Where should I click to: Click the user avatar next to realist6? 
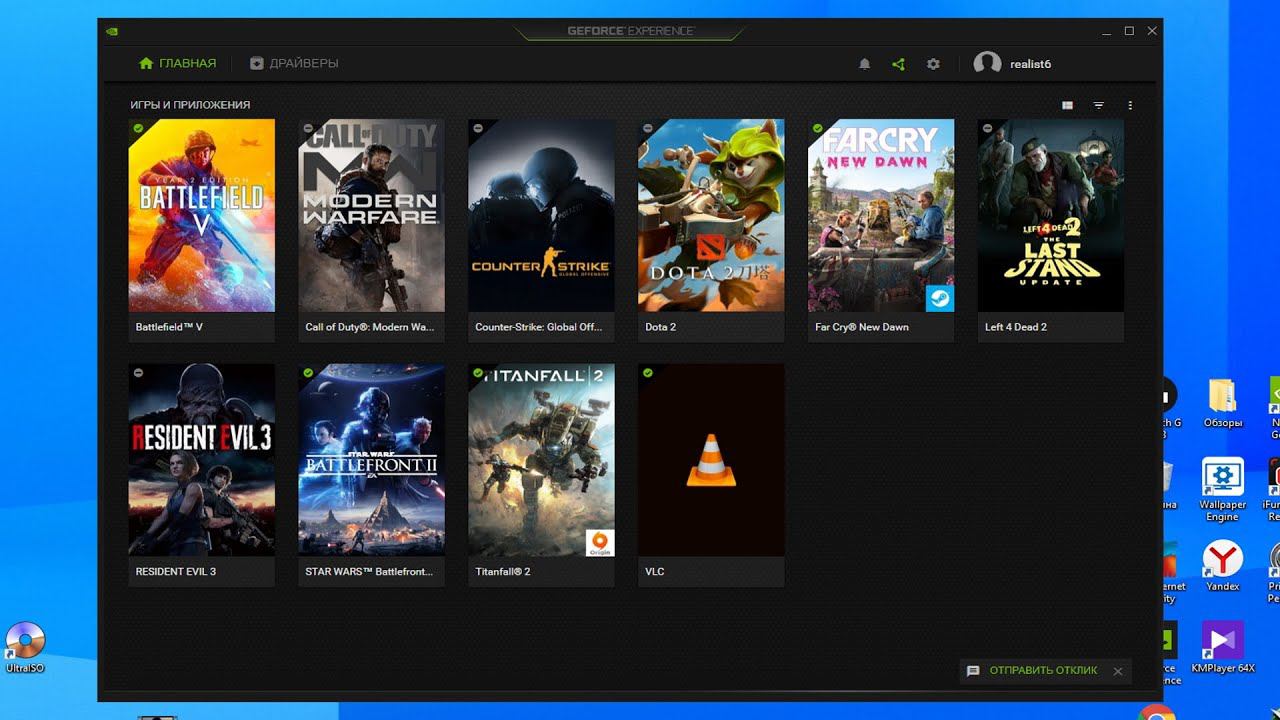[x=987, y=64]
